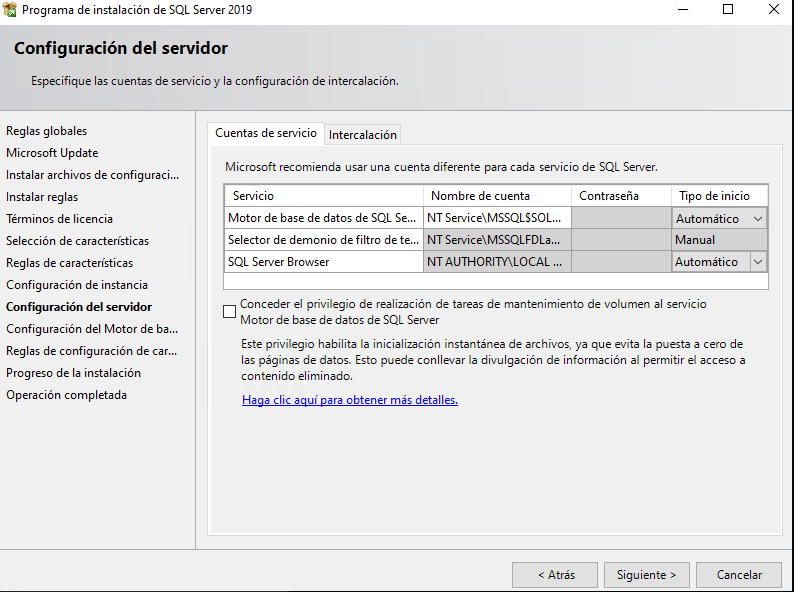Select Términos de licencia step

click(59, 219)
